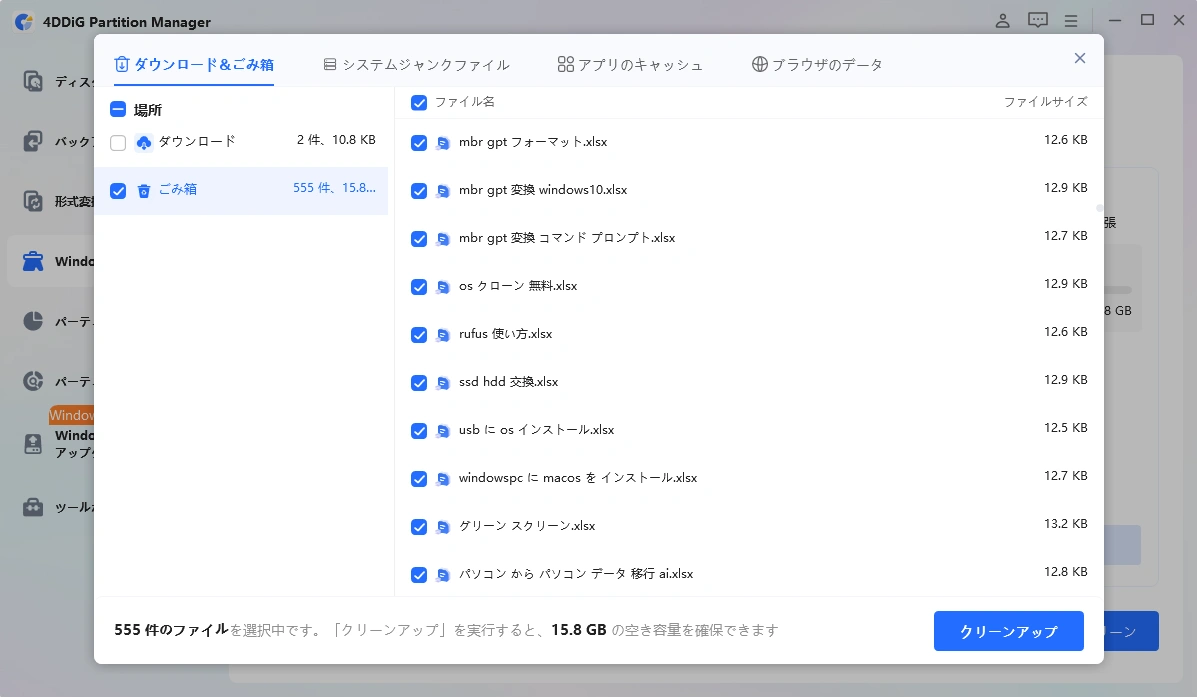1197x697 pixels.
Task: Open disk clone sidebar icon in main window
Action: (x=33, y=80)
